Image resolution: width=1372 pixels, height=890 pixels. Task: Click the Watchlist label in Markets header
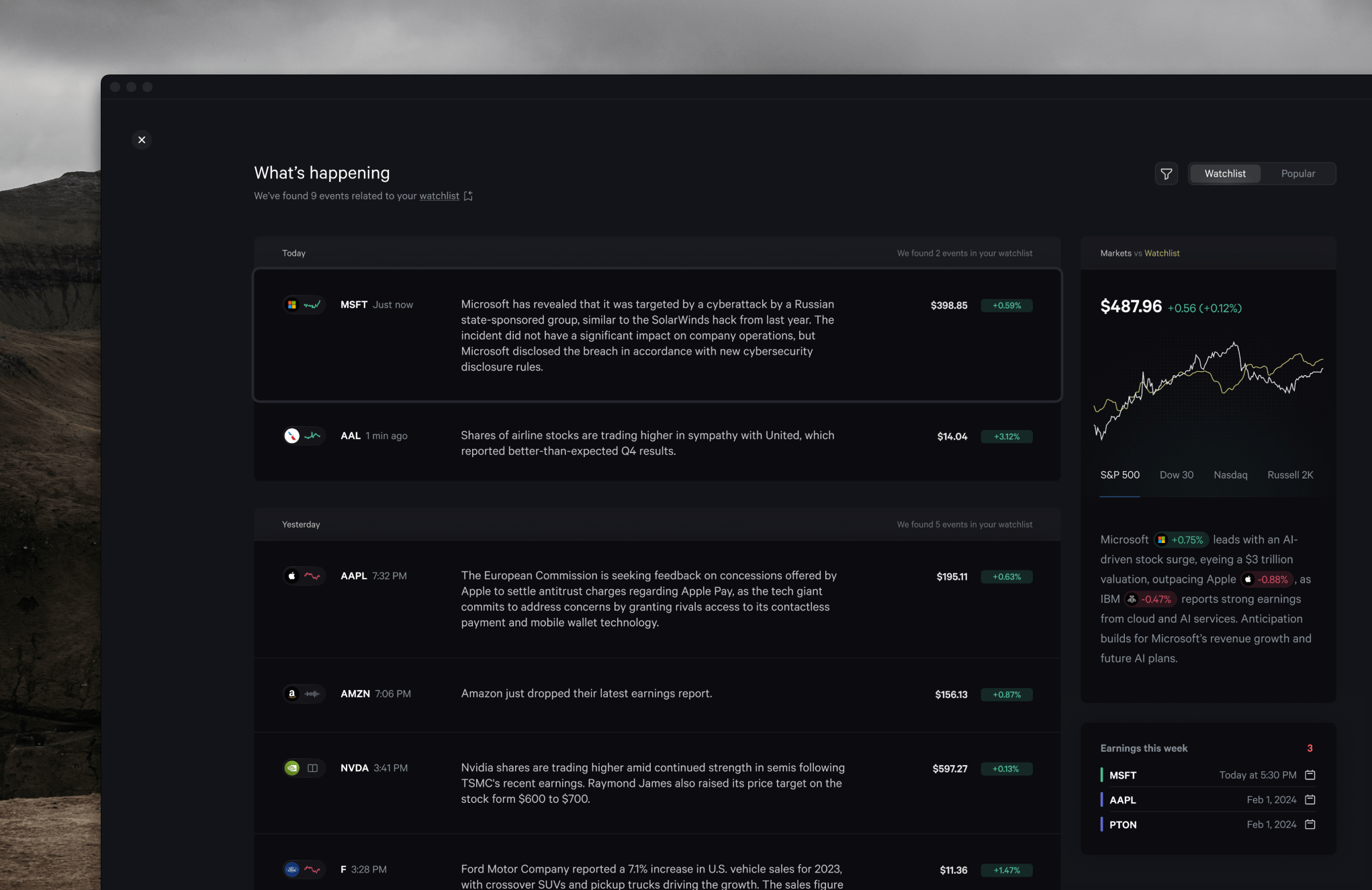pos(1162,254)
